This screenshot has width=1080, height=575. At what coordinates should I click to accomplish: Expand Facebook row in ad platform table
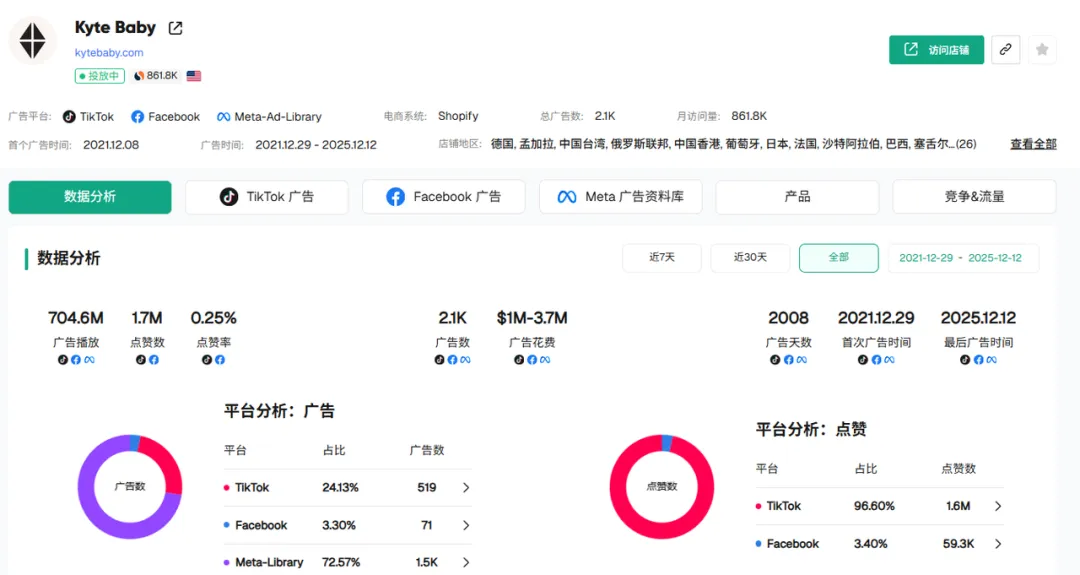(466, 525)
